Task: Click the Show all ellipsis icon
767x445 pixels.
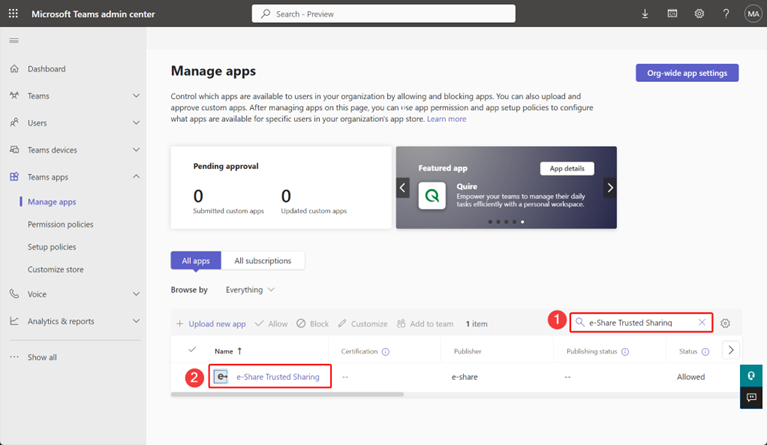Action: tap(14, 357)
